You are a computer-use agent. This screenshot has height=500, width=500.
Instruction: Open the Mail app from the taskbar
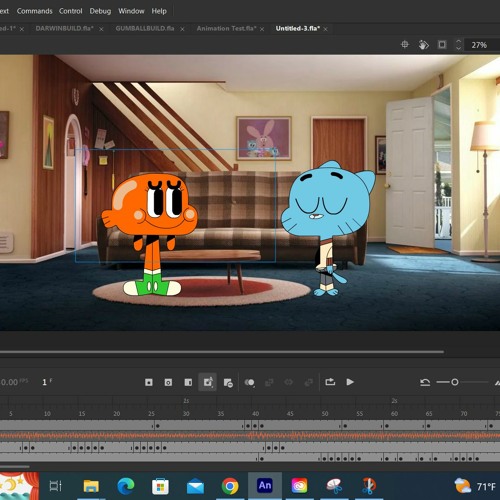[195, 487]
